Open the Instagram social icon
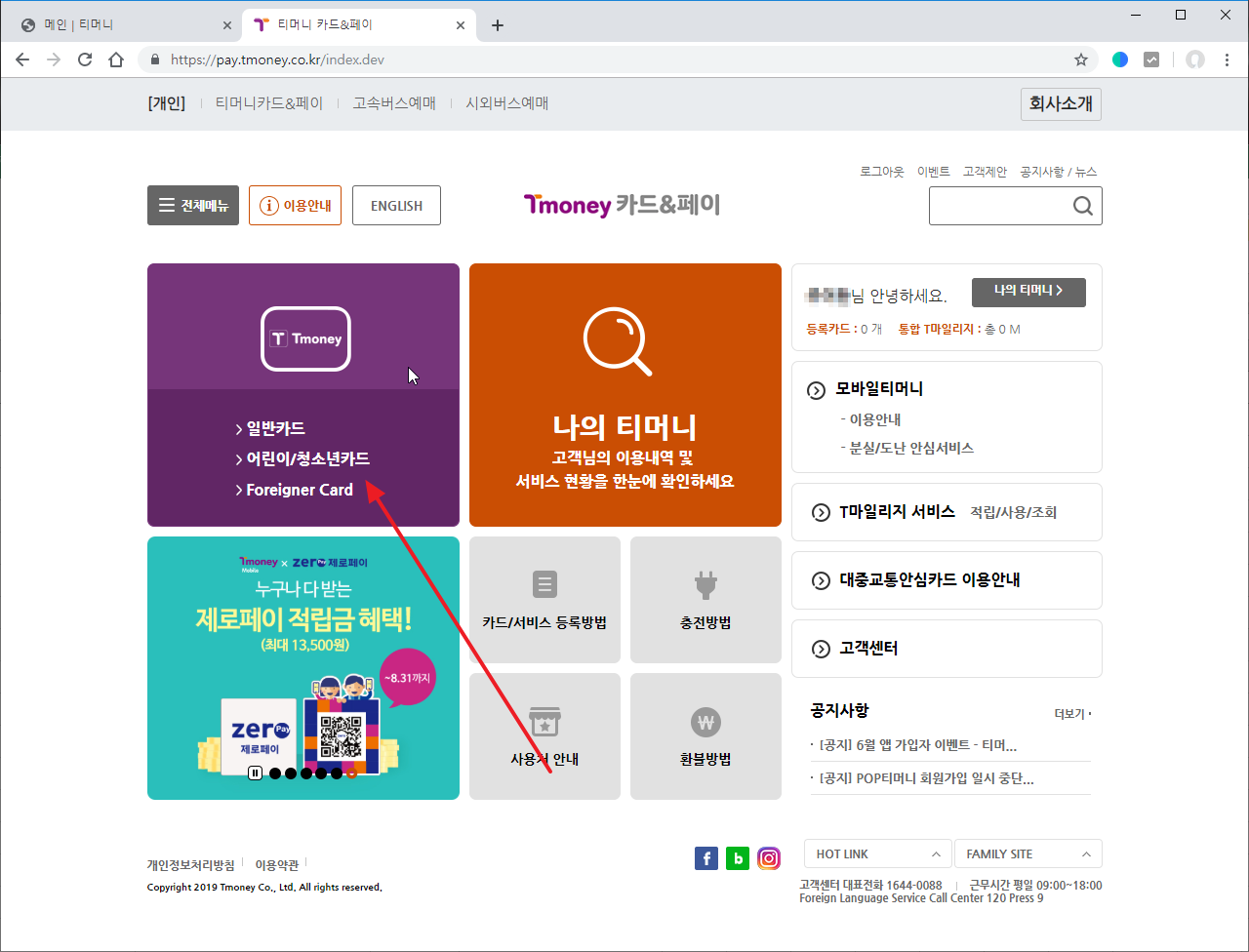 (769, 858)
